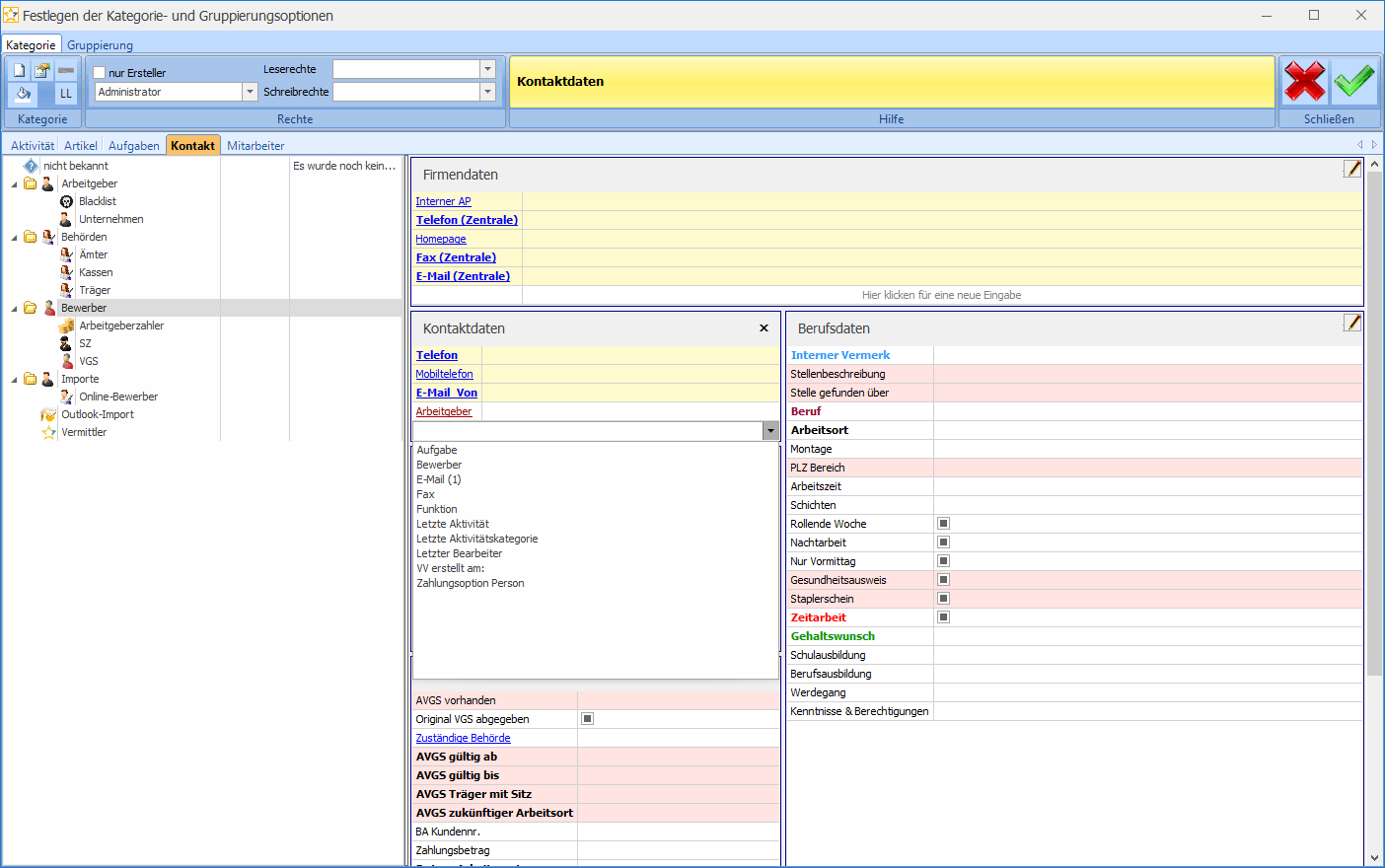Collapse the Importe tree node
The width and height of the screenshot is (1385, 868).
pyautogui.click(x=14, y=379)
